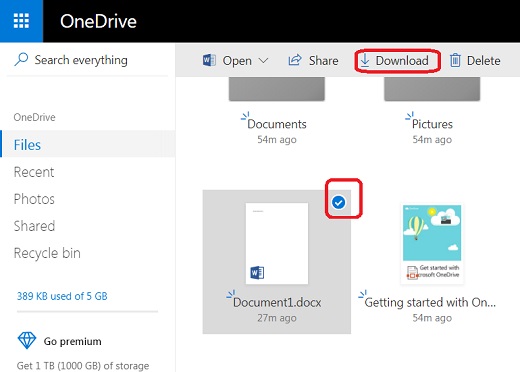This screenshot has height=372, width=520.
Task: Expand the Open dropdown chevron
Action: 263,61
